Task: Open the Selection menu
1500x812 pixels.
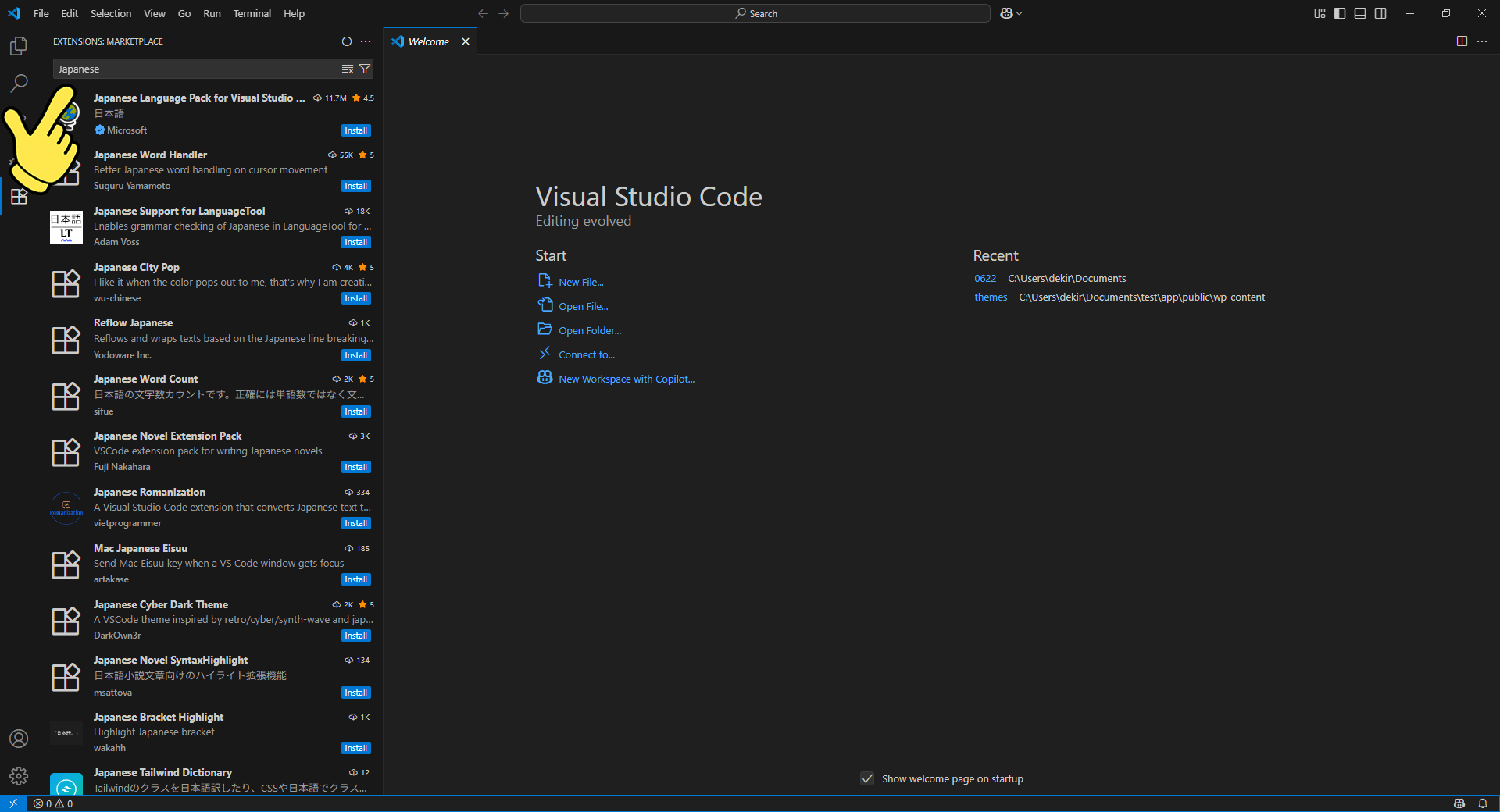Action: [x=111, y=13]
